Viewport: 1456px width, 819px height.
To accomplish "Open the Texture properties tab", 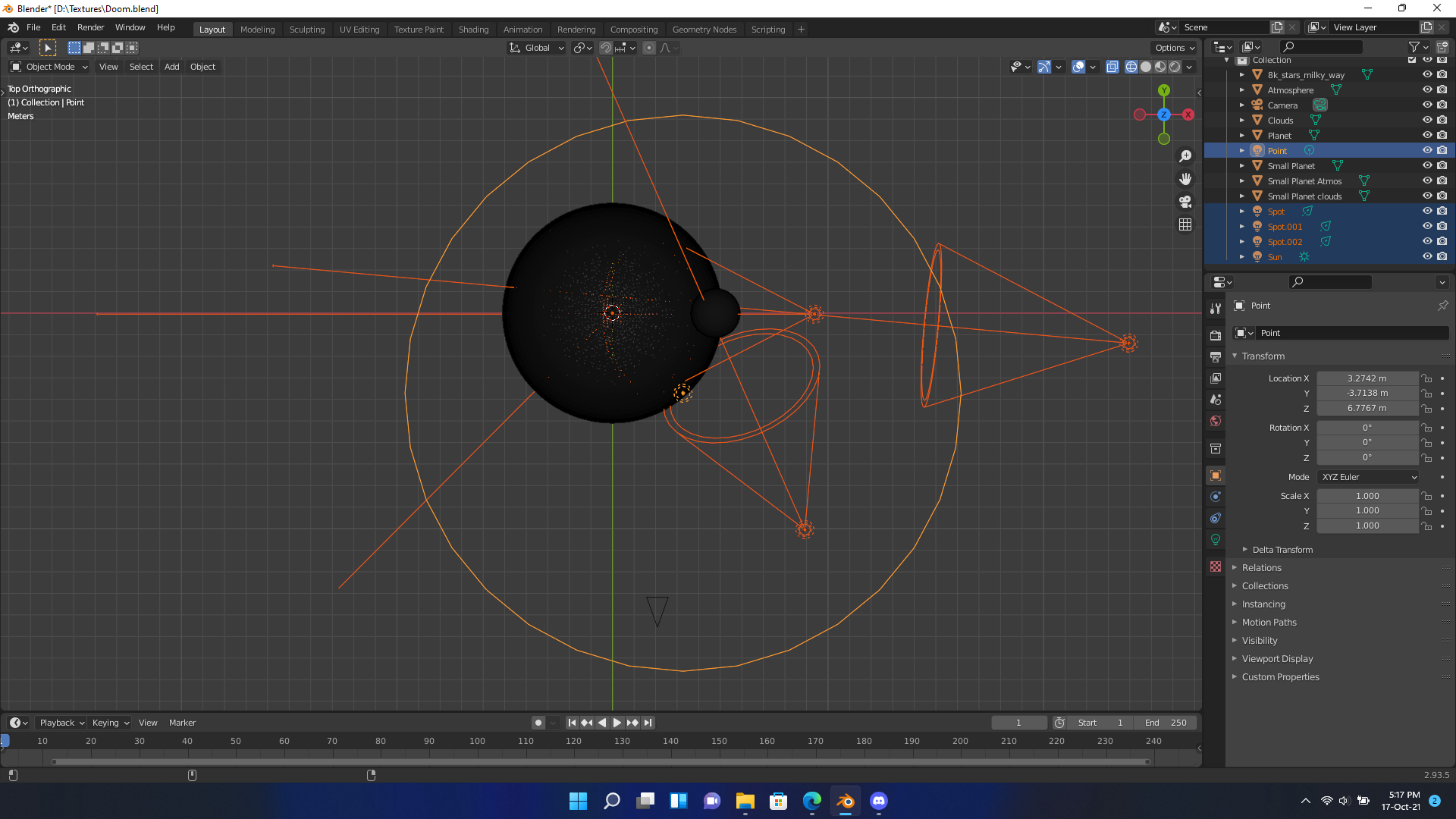I will click(x=1216, y=566).
